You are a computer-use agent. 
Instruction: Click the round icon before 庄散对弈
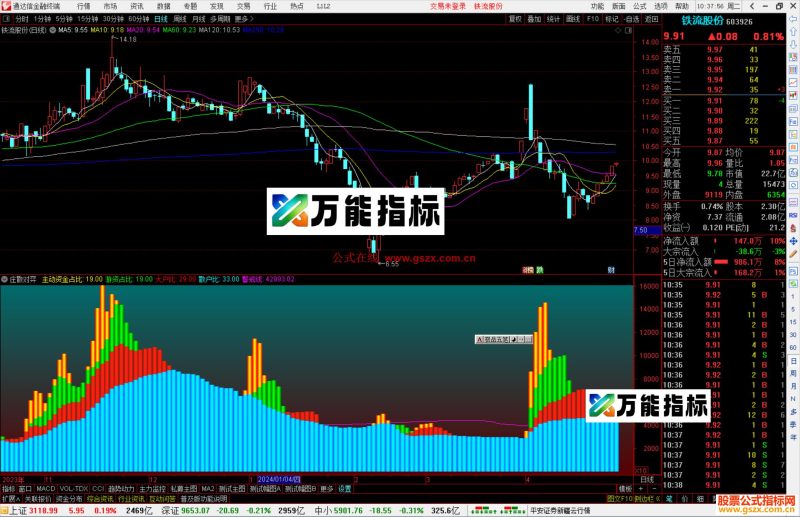click(5, 279)
